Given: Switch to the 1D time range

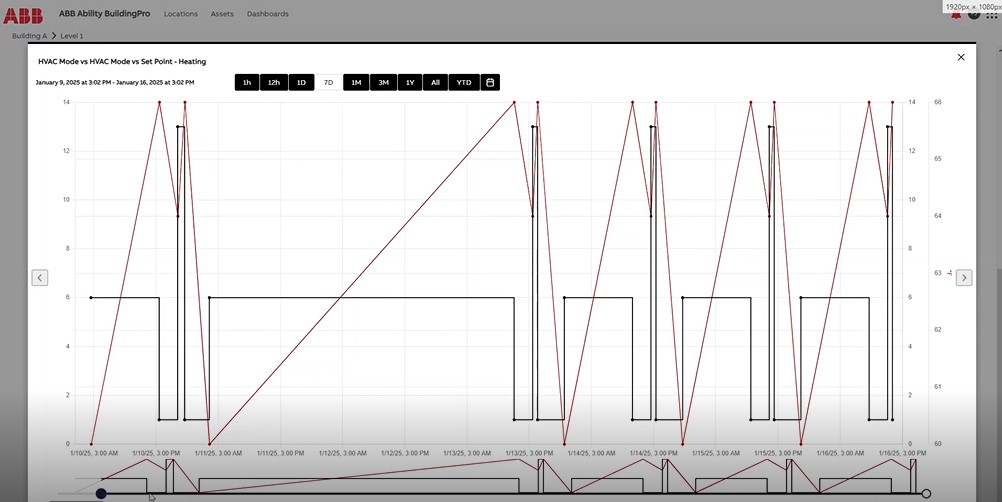Looking at the screenshot, I should (x=301, y=82).
